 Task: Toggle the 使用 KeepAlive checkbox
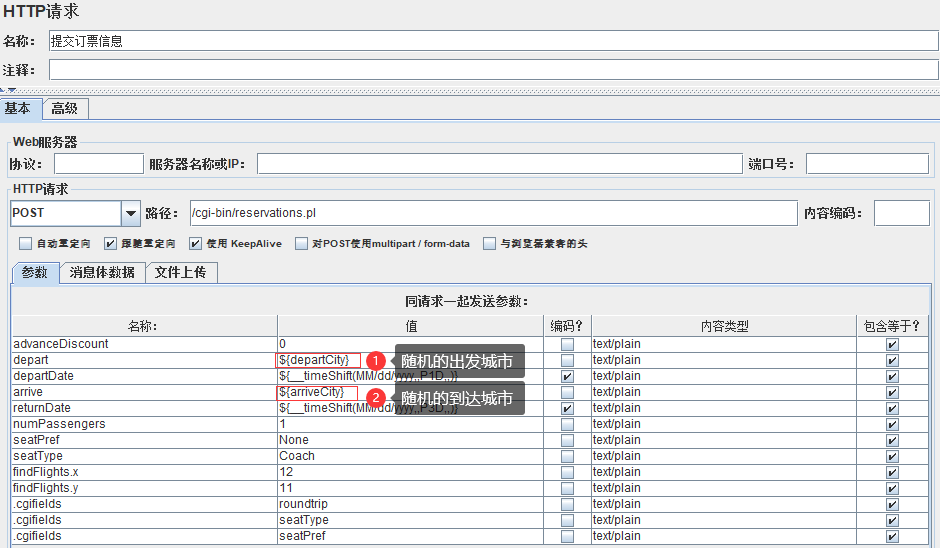(195, 243)
